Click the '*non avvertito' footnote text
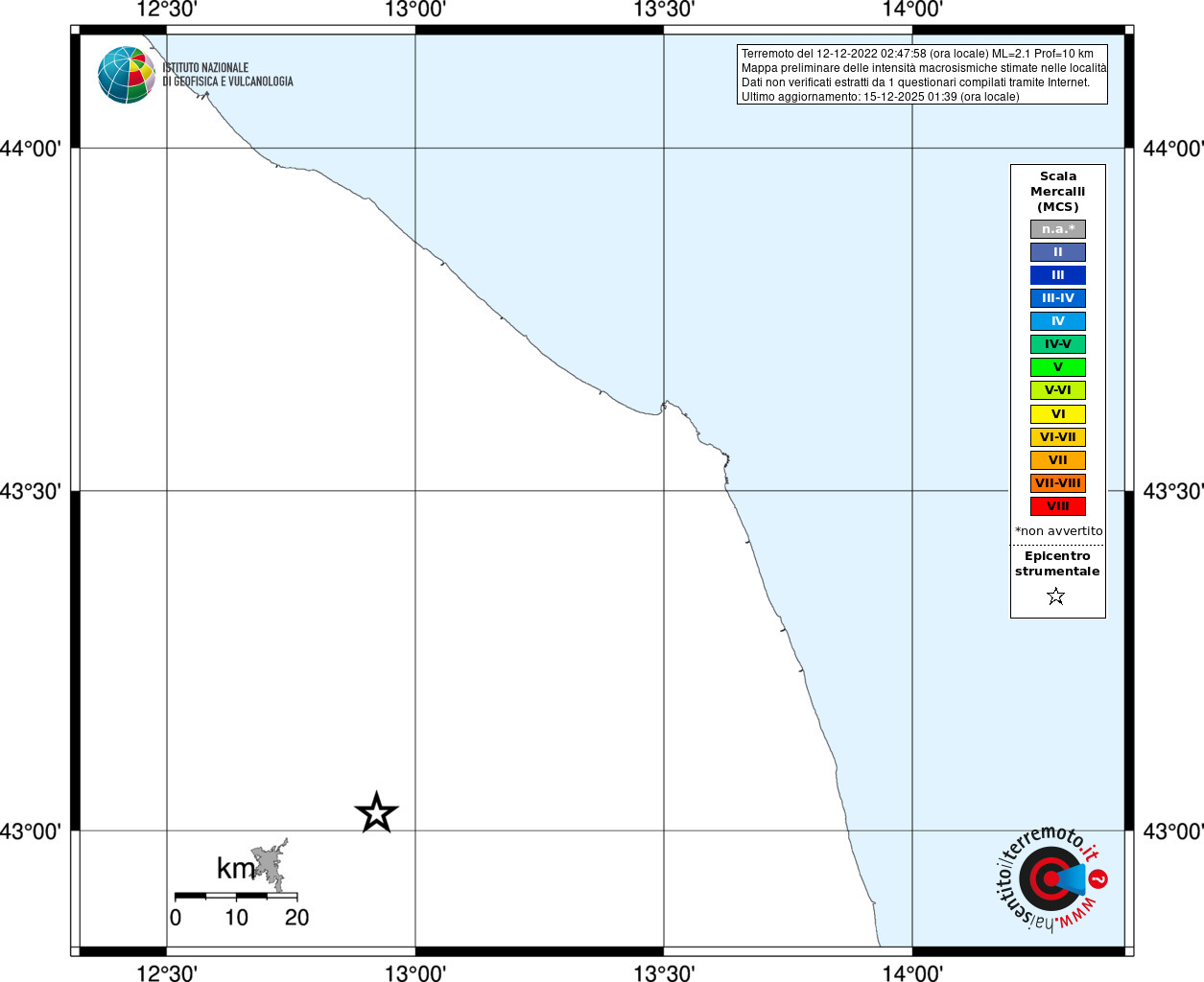 tap(1059, 531)
